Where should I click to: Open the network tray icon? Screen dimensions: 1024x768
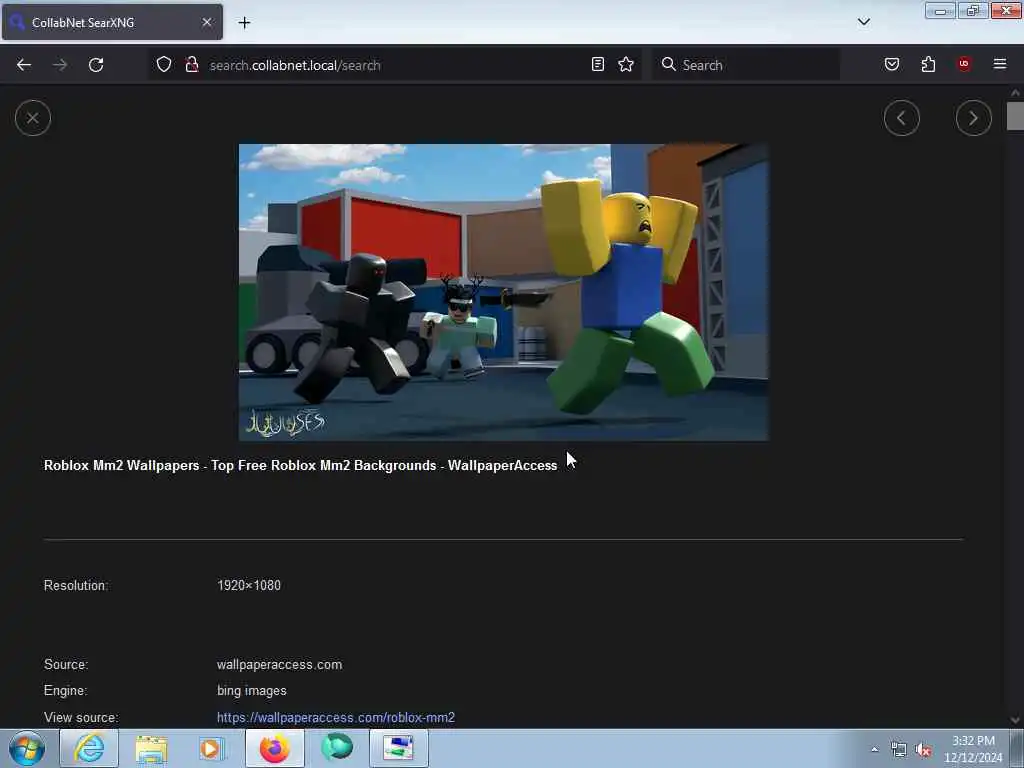point(899,749)
